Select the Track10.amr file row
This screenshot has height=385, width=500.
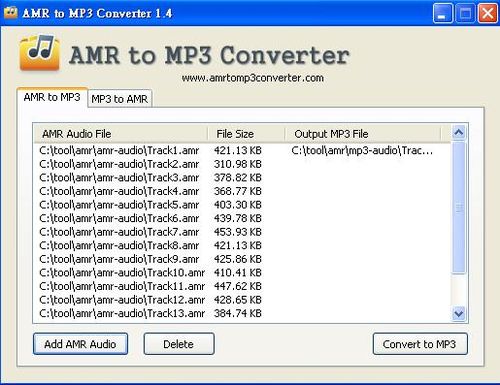pyautogui.click(x=242, y=273)
